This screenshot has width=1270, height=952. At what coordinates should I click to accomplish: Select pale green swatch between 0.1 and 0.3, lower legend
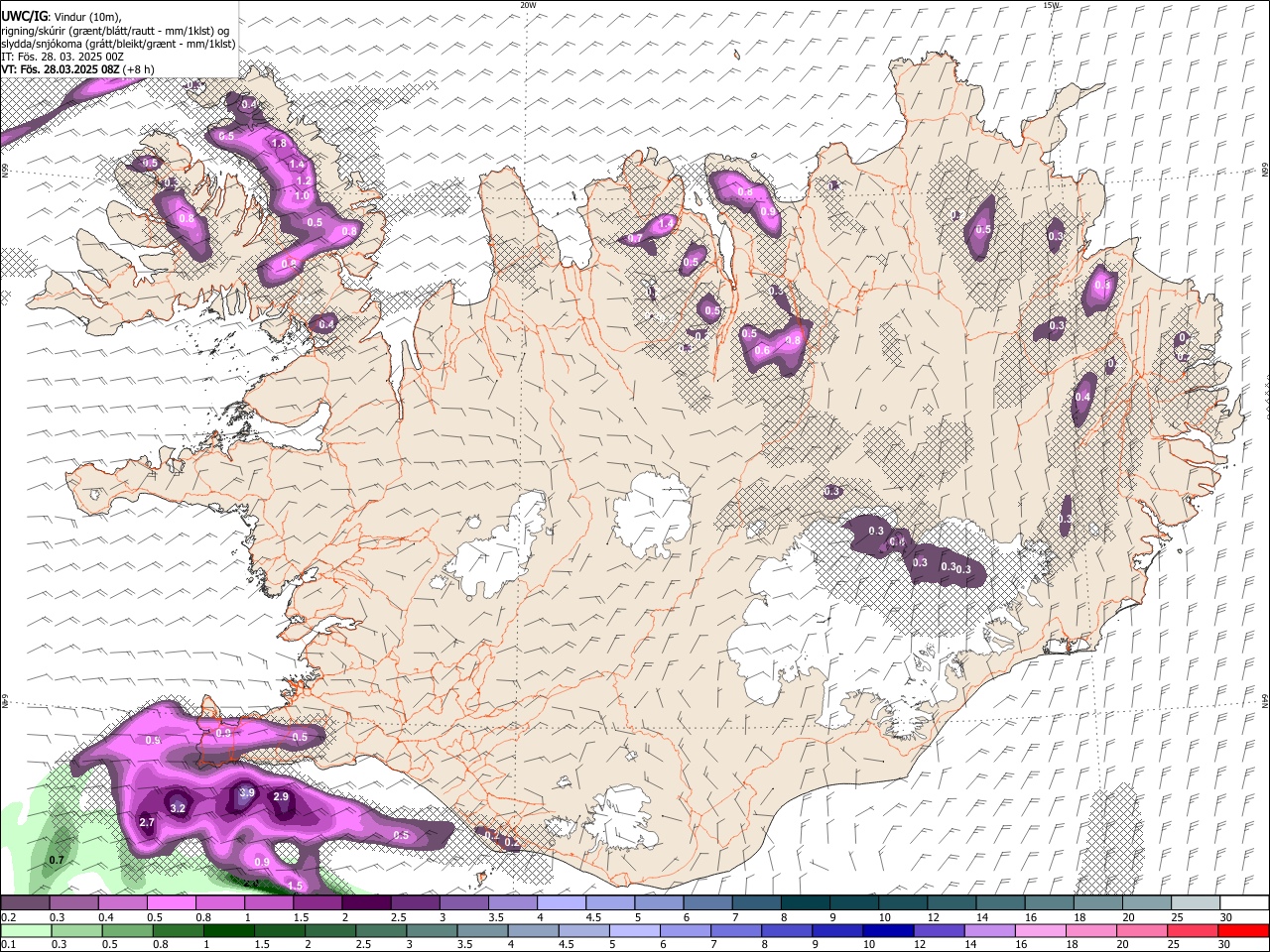coord(25,931)
